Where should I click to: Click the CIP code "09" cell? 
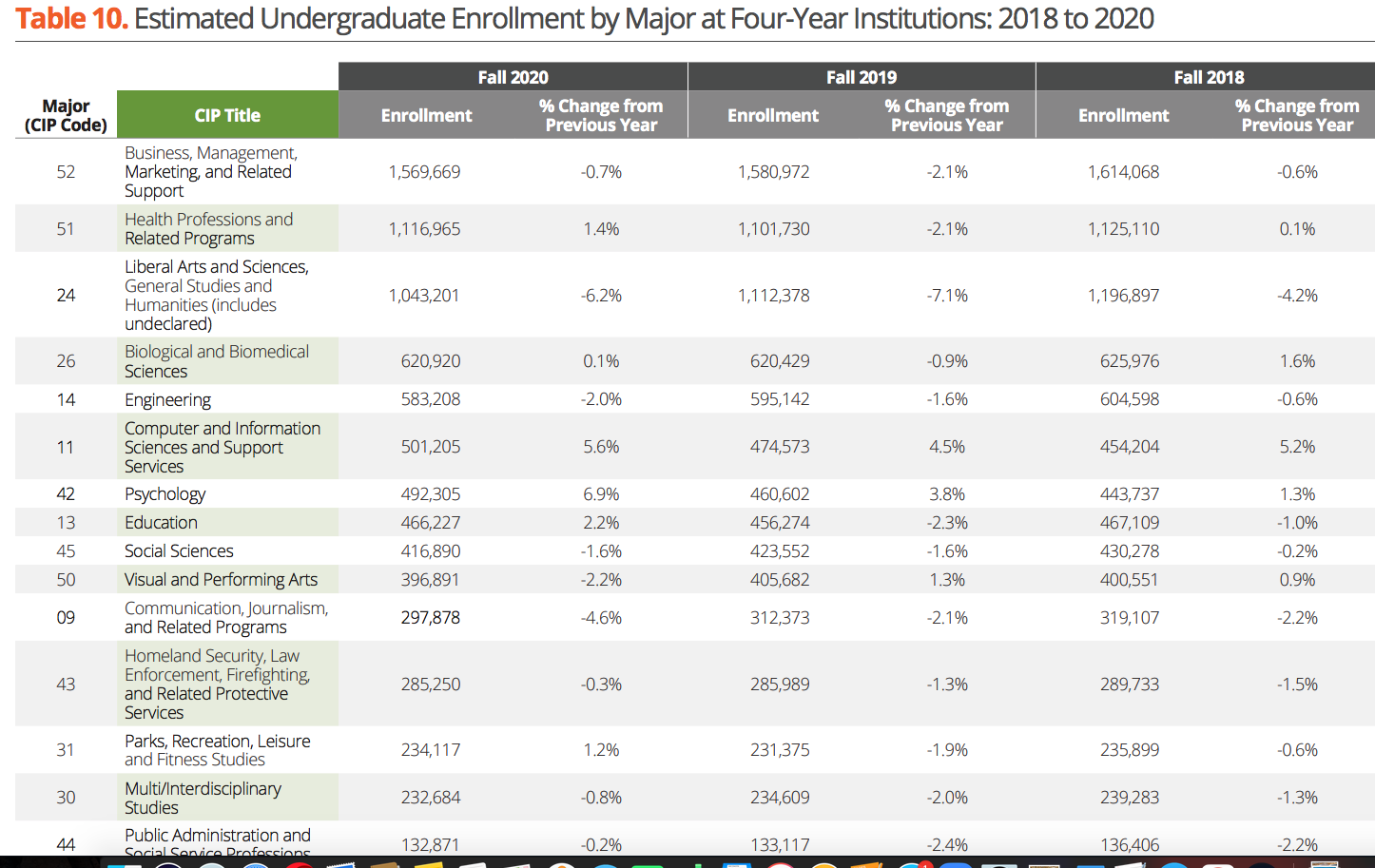click(x=66, y=618)
